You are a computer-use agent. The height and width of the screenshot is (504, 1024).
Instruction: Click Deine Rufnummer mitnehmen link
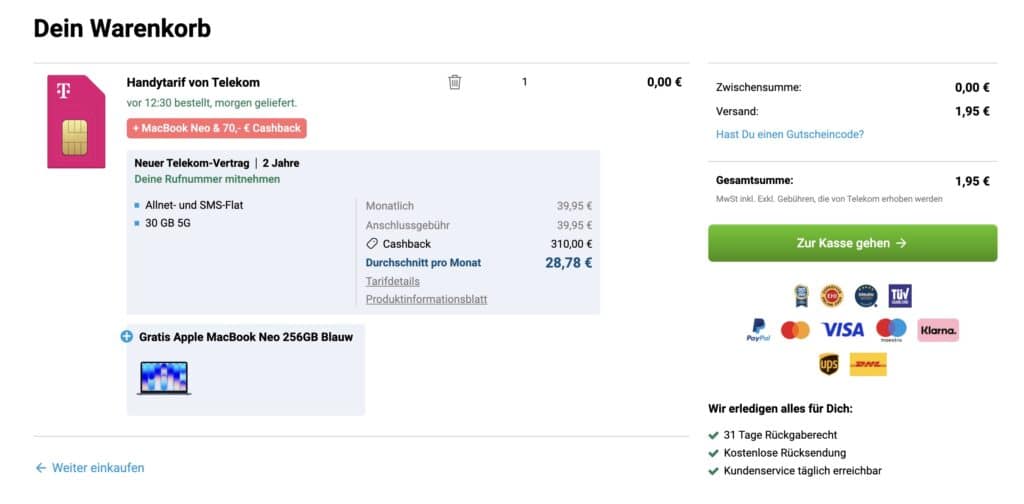coord(207,179)
